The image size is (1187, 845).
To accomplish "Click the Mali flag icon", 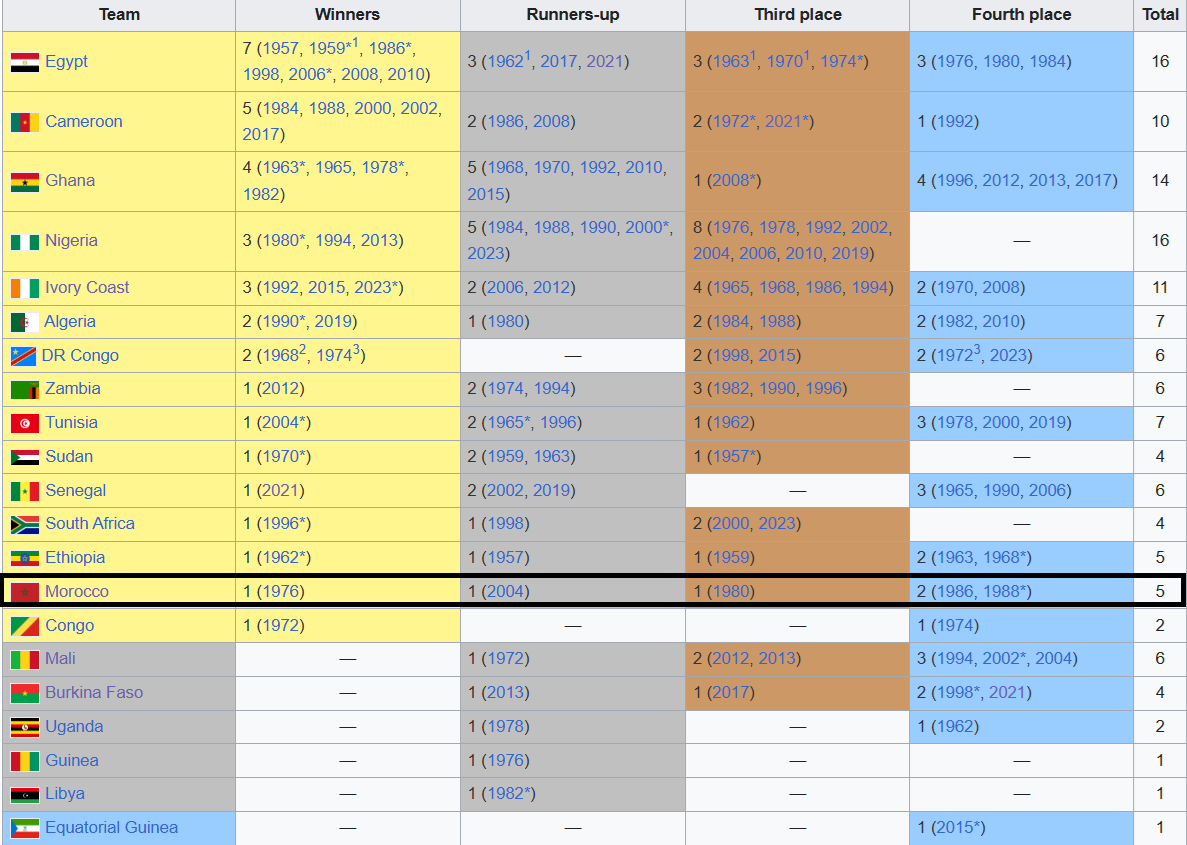I will pyautogui.click(x=25, y=659).
